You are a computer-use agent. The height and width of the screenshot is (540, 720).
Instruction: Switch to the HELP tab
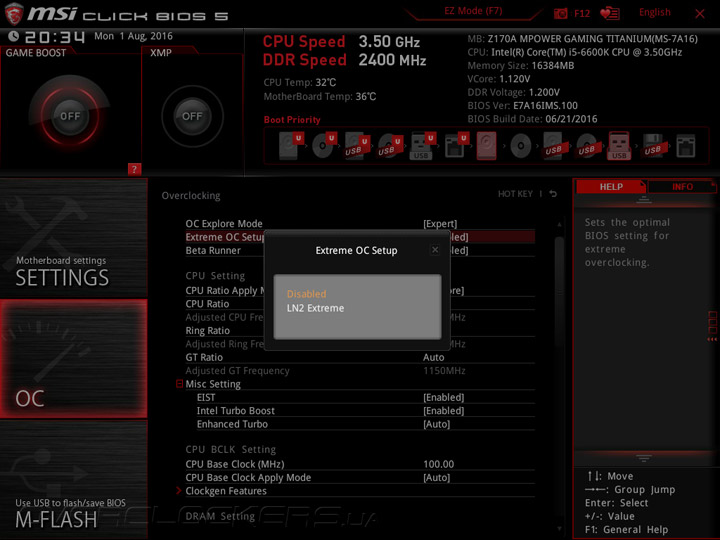pyautogui.click(x=611, y=186)
